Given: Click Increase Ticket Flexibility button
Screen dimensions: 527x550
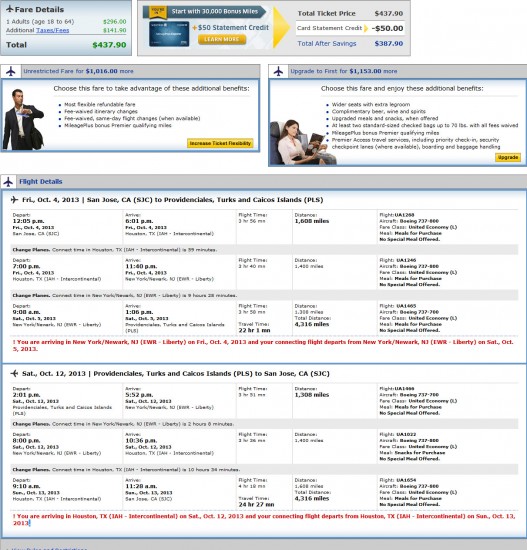Looking at the screenshot, I should [220, 143].
